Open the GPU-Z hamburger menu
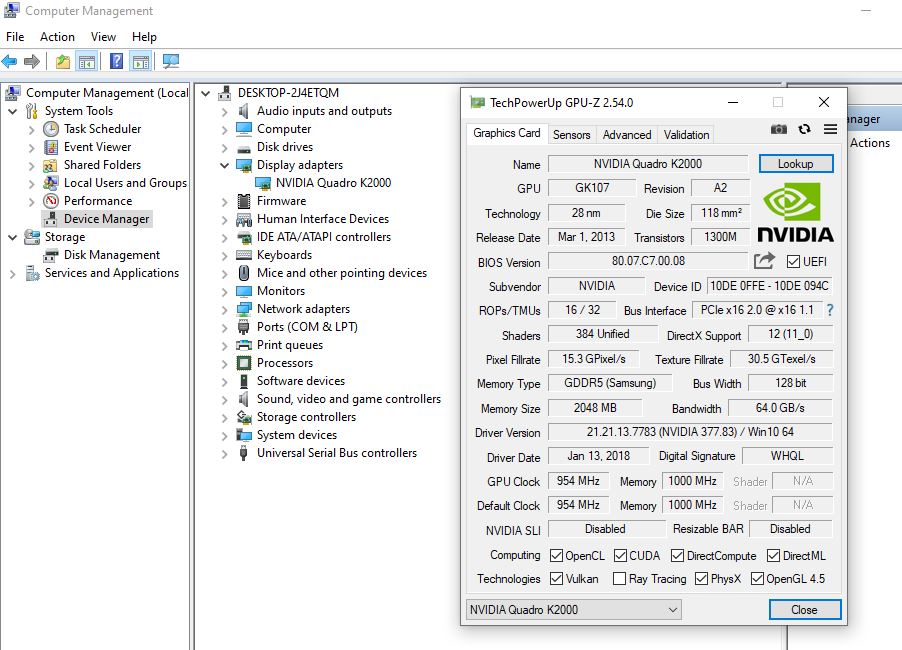Image resolution: width=902 pixels, height=650 pixels. 830,129
